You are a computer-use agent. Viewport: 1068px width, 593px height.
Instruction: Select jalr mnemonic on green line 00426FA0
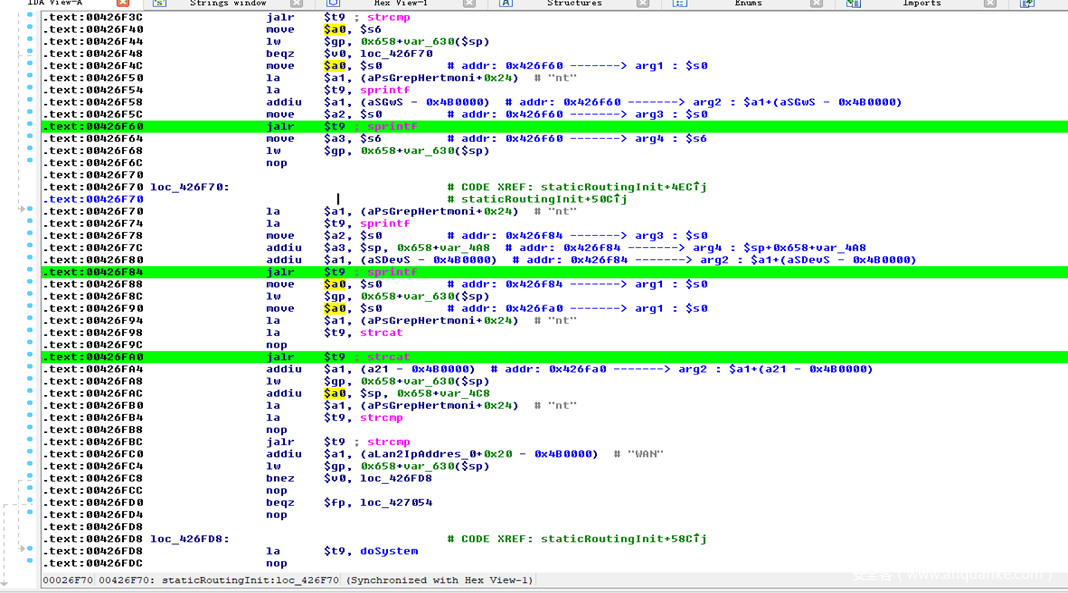coord(280,357)
